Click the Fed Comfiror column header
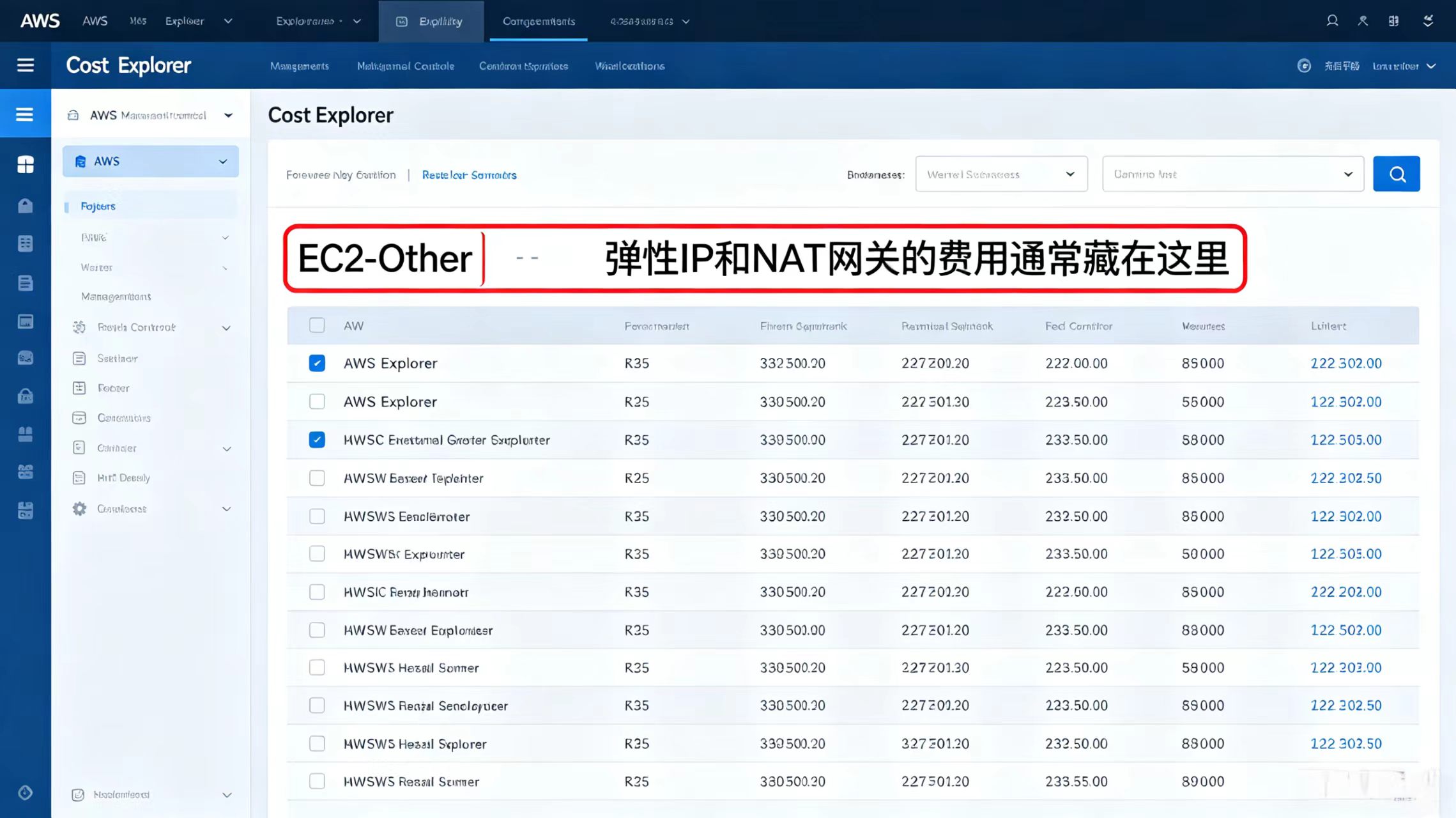This screenshot has height=818, width=1456. pyautogui.click(x=1078, y=326)
